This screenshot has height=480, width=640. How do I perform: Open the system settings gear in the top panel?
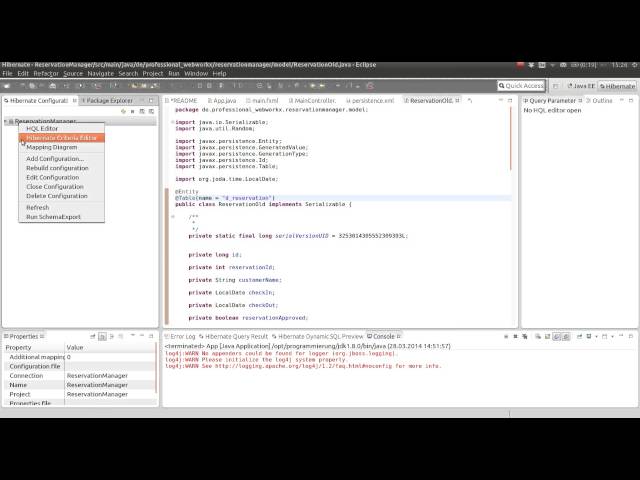click(x=635, y=65)
